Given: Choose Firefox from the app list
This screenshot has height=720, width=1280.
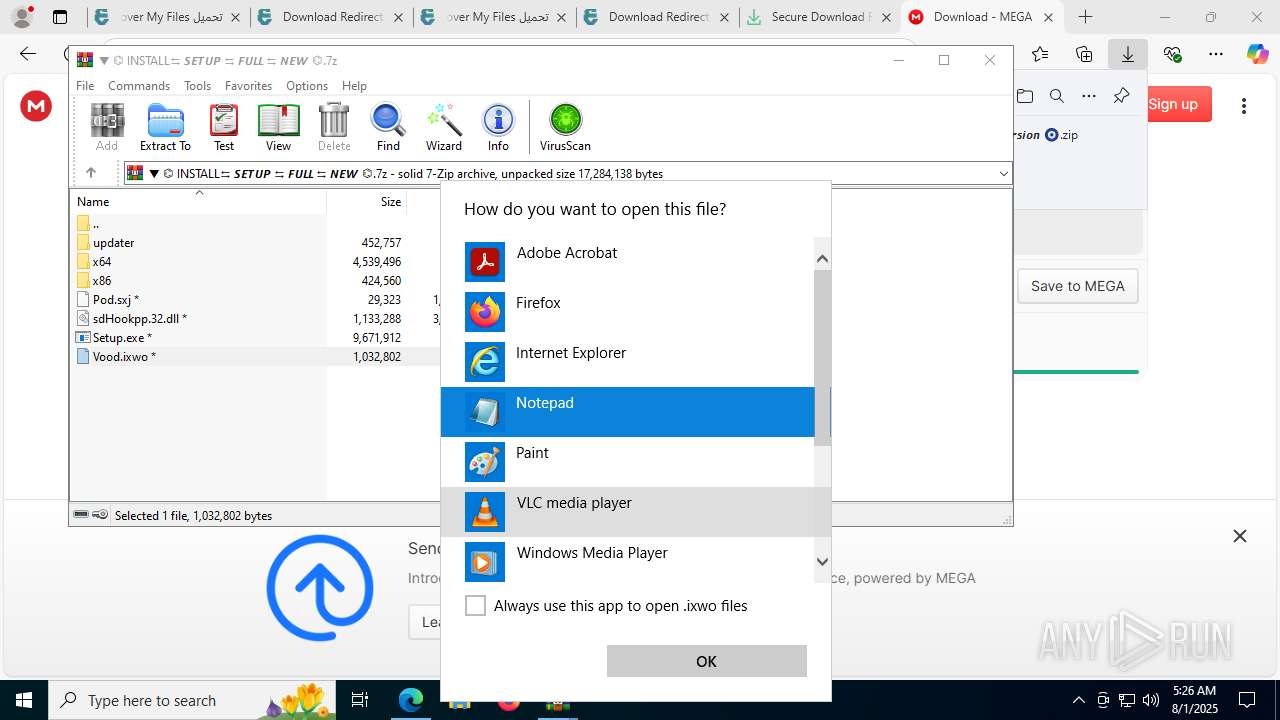Looking at the screenshot, I should pyautogui.click(x=627, y=312).
